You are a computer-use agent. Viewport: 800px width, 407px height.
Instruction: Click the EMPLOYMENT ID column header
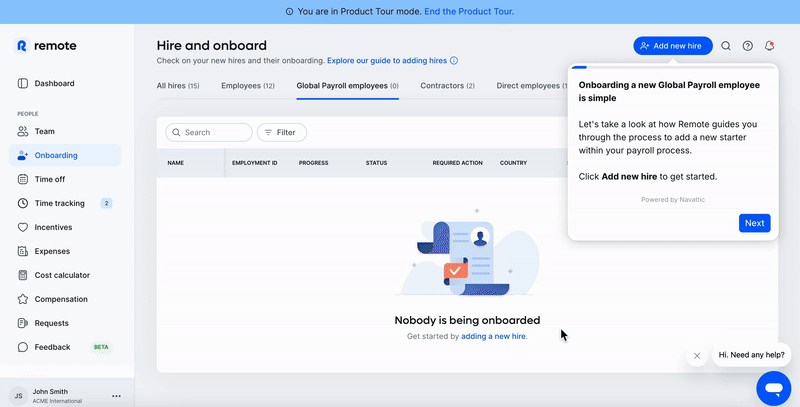coord(255,163)
